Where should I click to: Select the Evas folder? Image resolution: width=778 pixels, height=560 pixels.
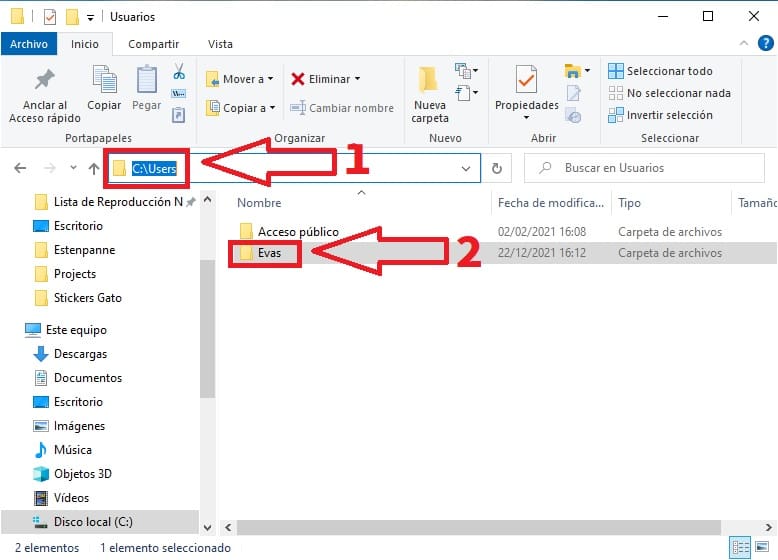269,253
